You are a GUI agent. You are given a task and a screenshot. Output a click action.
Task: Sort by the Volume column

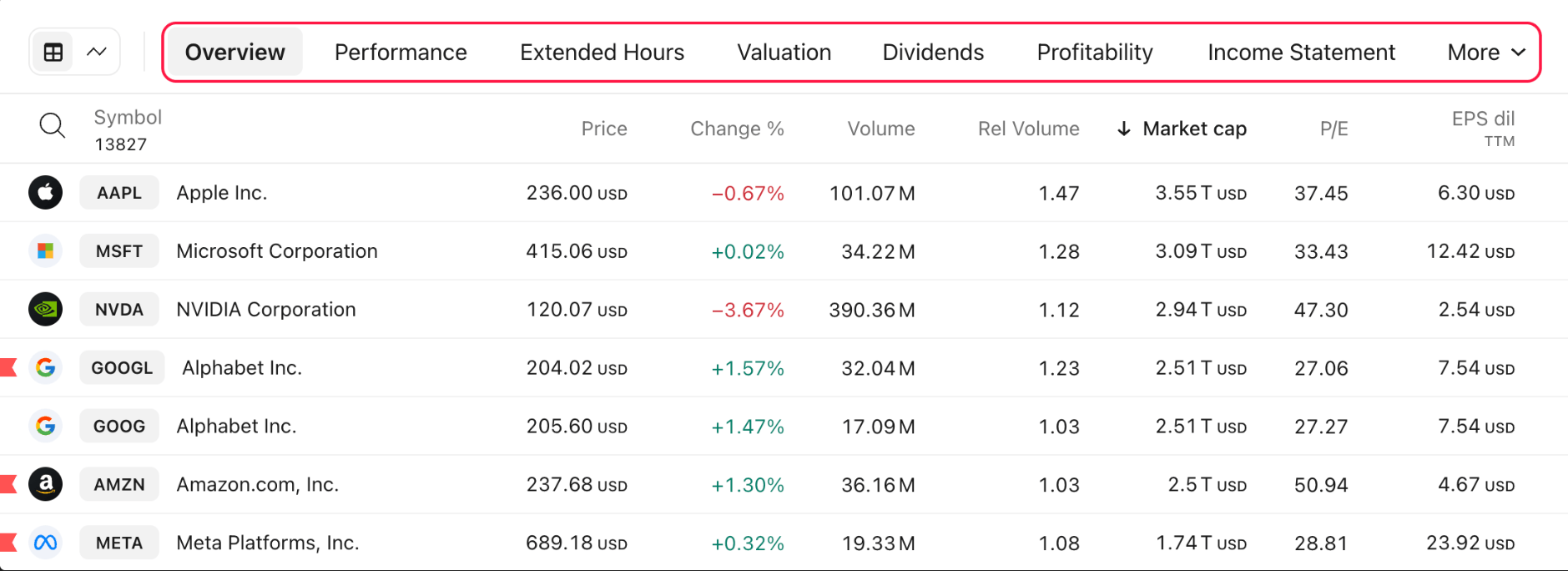tap(881, 129)
